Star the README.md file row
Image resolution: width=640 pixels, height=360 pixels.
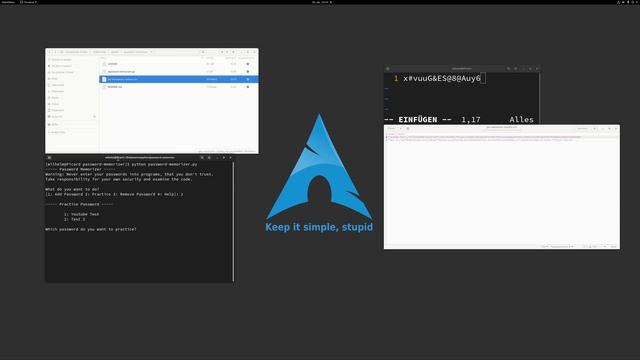248,87
